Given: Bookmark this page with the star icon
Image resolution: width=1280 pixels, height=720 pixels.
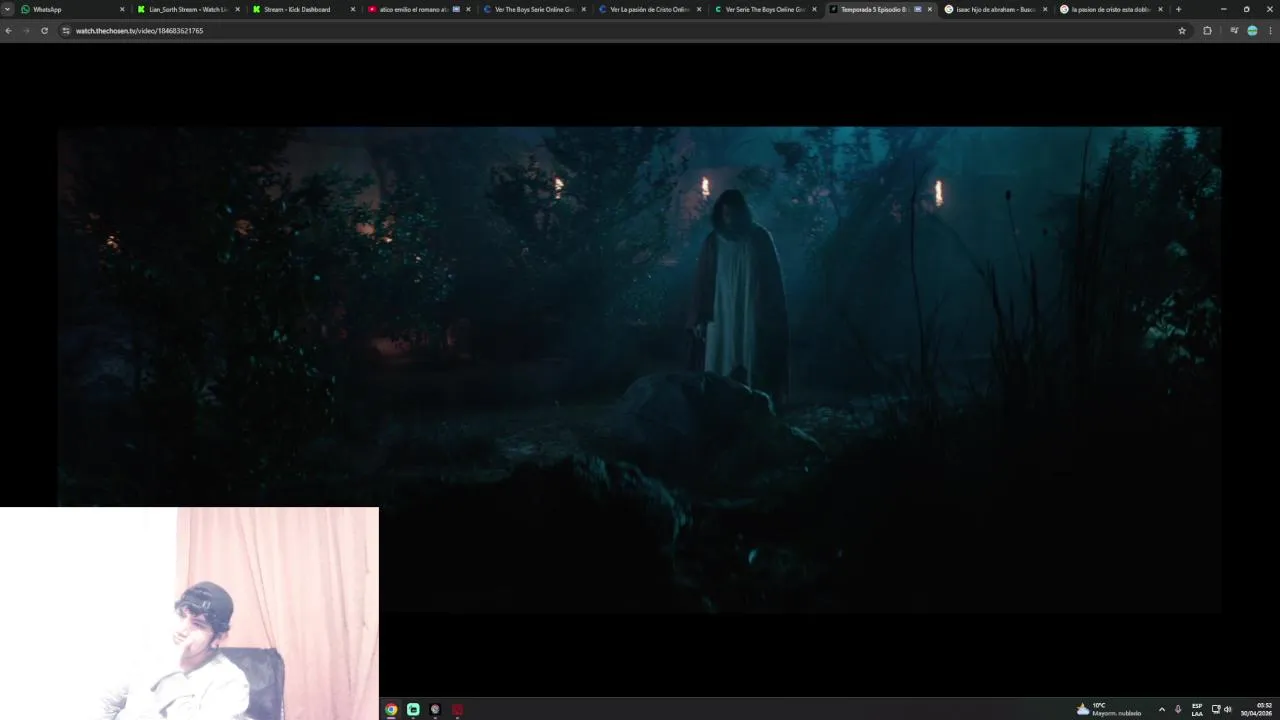Looking at the screenshot, I should [x=1182, y=31].
